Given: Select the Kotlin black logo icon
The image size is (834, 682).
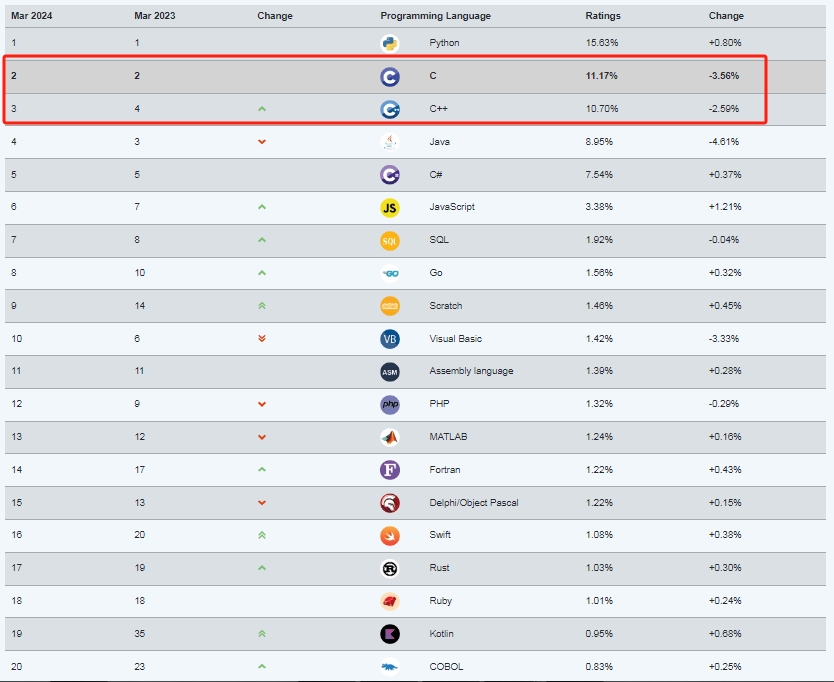Looking at the screenshot, I should 390,634.
